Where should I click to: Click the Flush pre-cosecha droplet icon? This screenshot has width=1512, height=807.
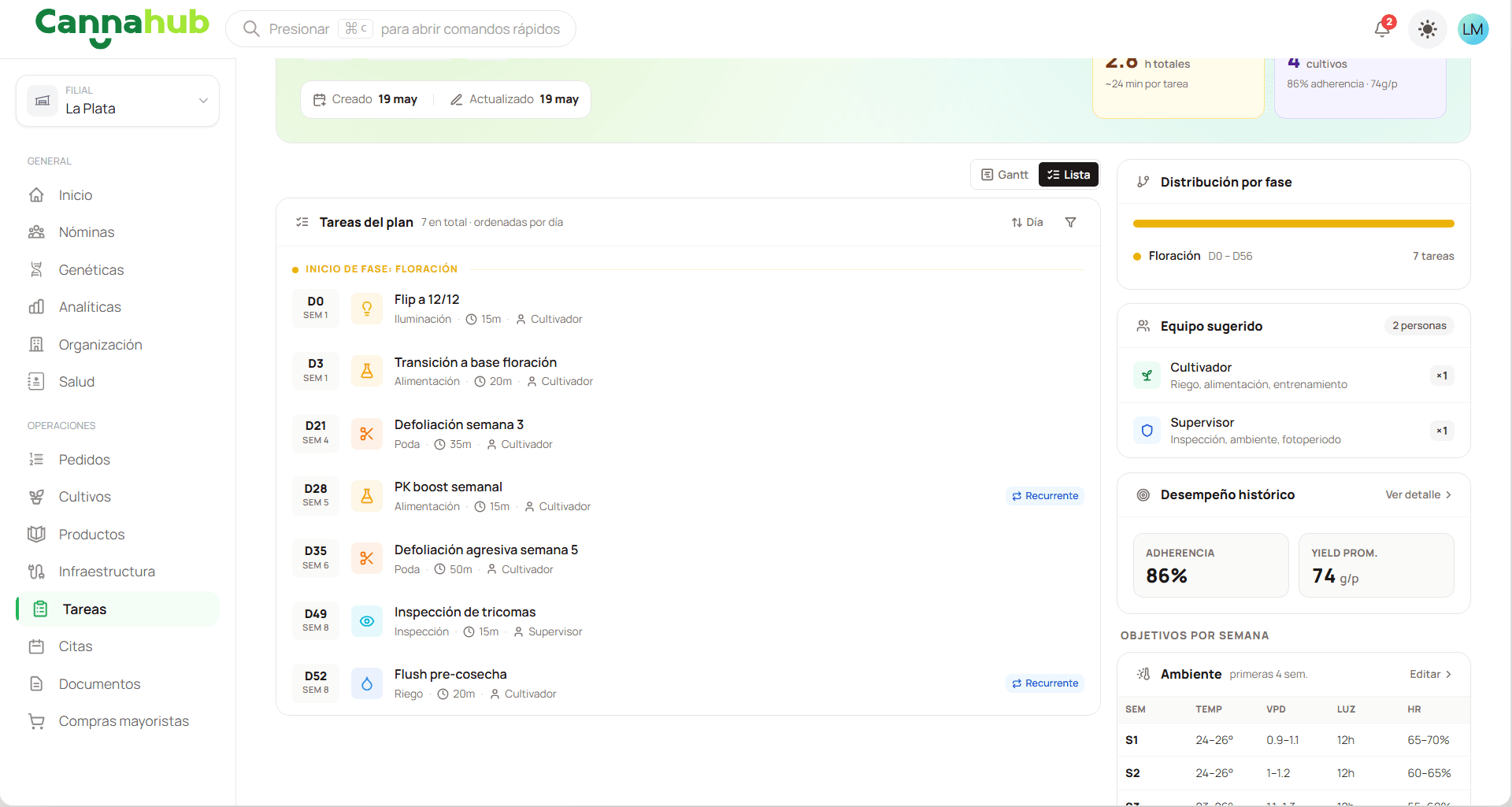point(367,684)
